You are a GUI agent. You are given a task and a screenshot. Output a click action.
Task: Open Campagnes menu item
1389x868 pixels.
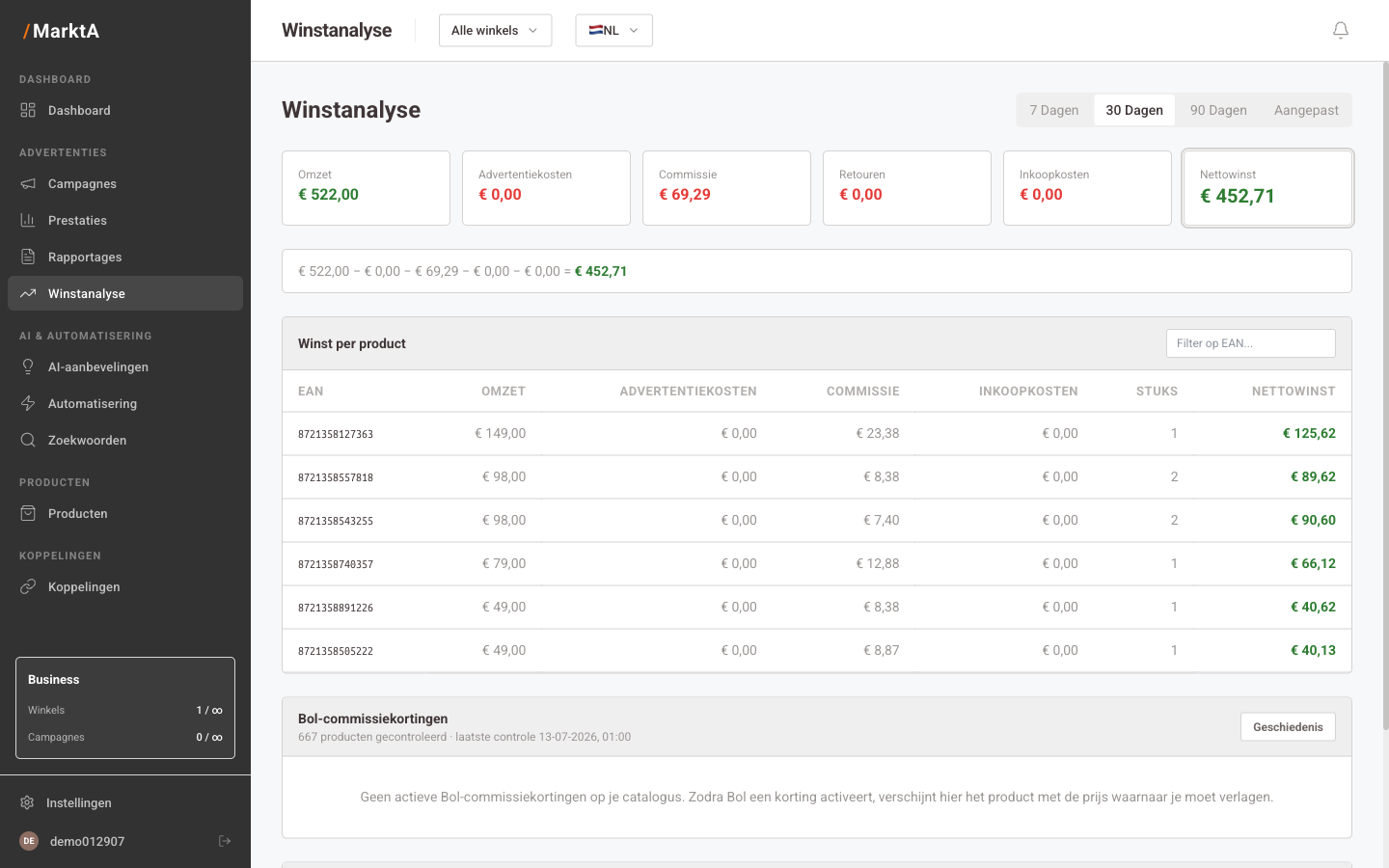(x=125, y=183)
